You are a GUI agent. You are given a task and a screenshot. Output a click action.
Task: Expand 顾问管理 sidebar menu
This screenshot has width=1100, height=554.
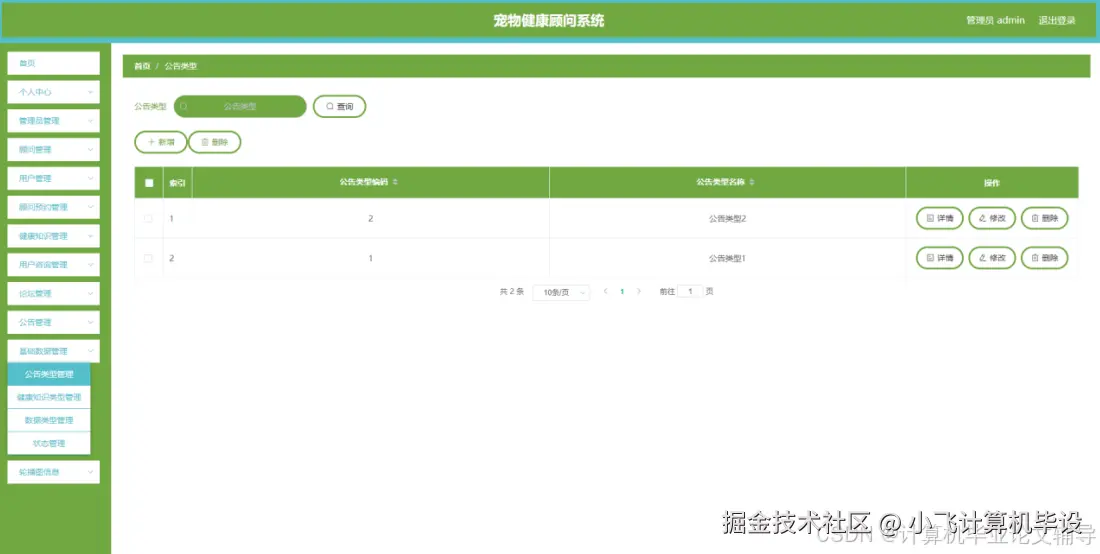(x=53, y=149)
